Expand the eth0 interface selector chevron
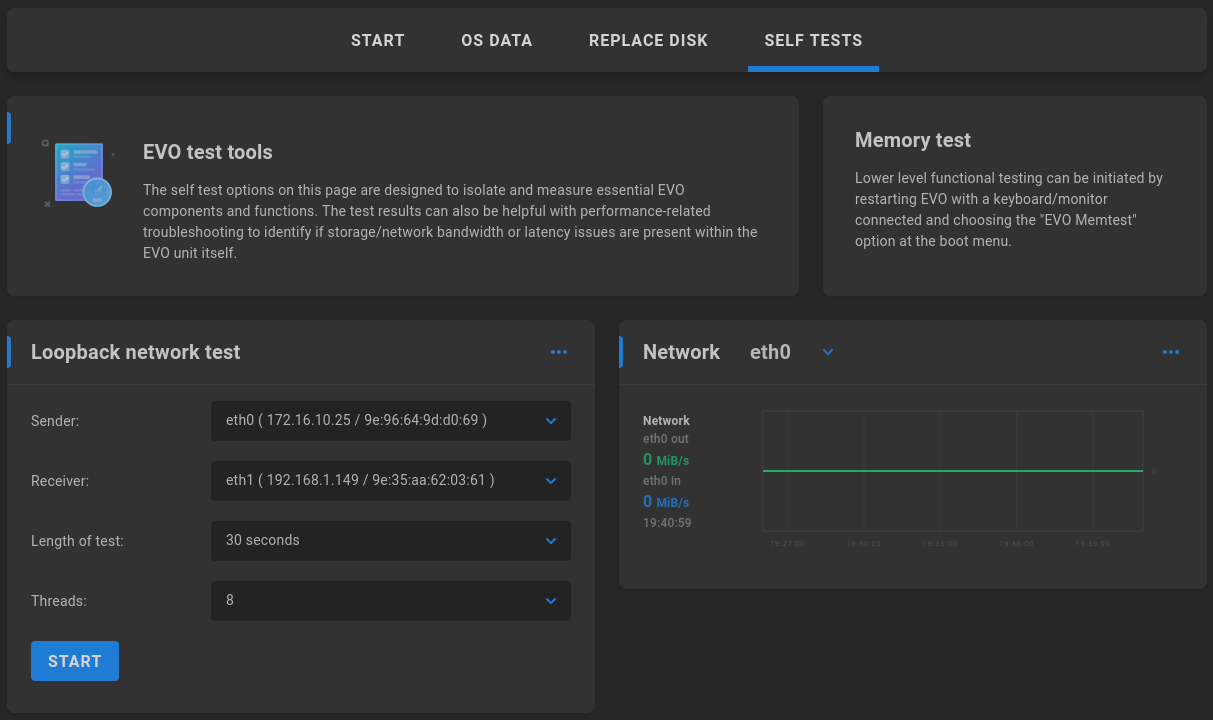 pos(828,352)
